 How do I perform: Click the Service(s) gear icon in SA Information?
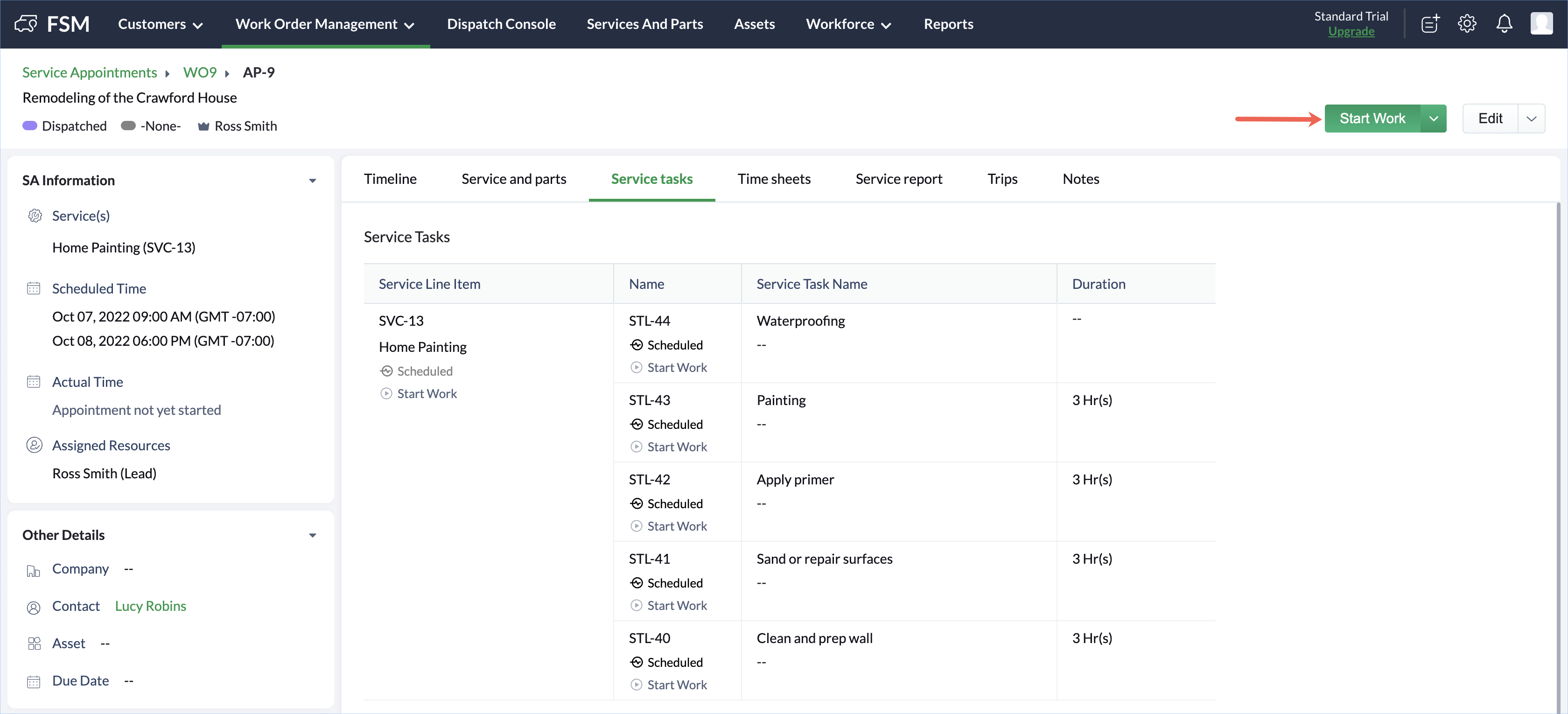click(35, 216)
